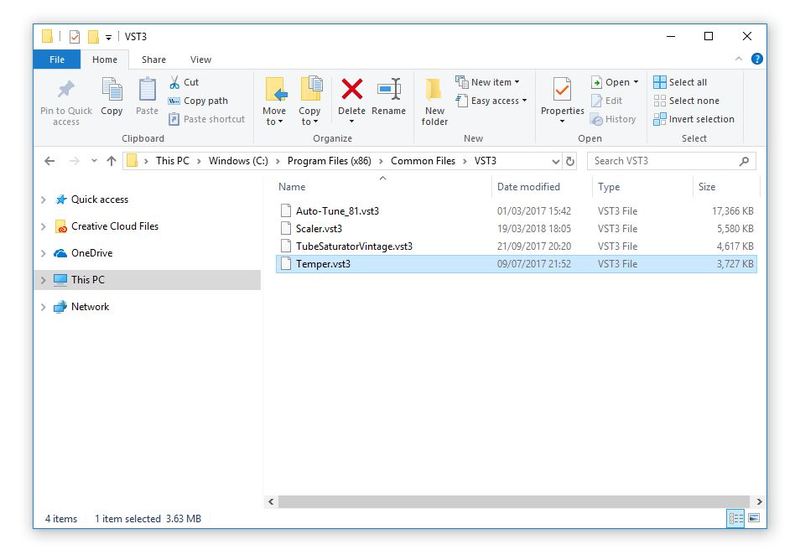Screen dimensions: 800x560
Task: Click the Cut scissors icon
Action: coord(175,83)
